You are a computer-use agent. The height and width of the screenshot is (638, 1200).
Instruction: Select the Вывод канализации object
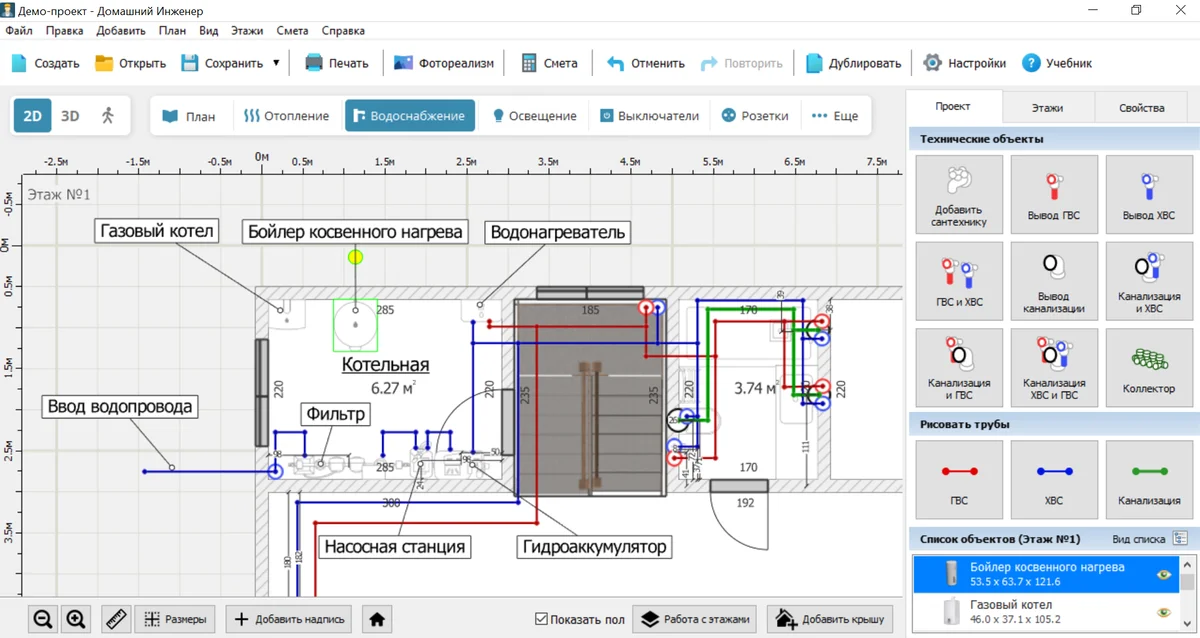pos(1053,279)
